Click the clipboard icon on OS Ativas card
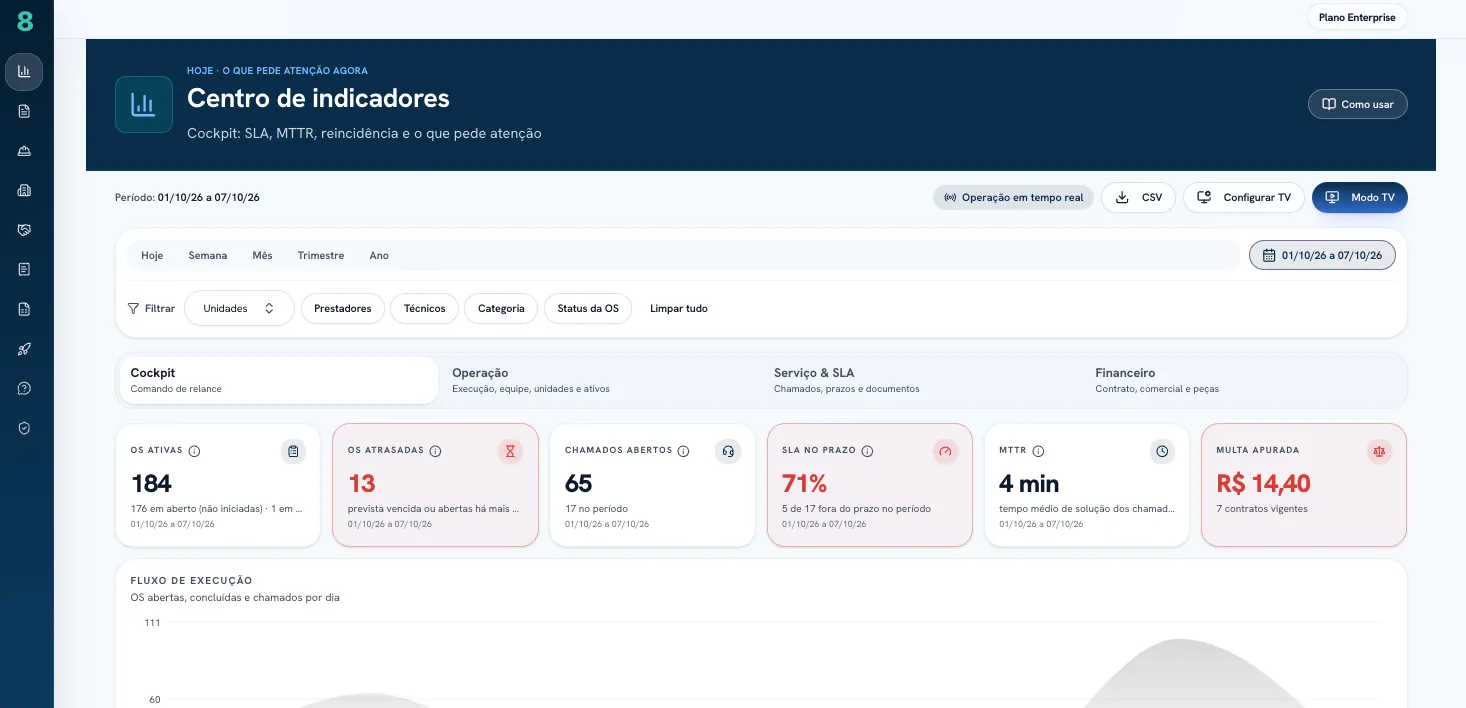This screenshot has width=1466, height=708. tap(293, 452)
